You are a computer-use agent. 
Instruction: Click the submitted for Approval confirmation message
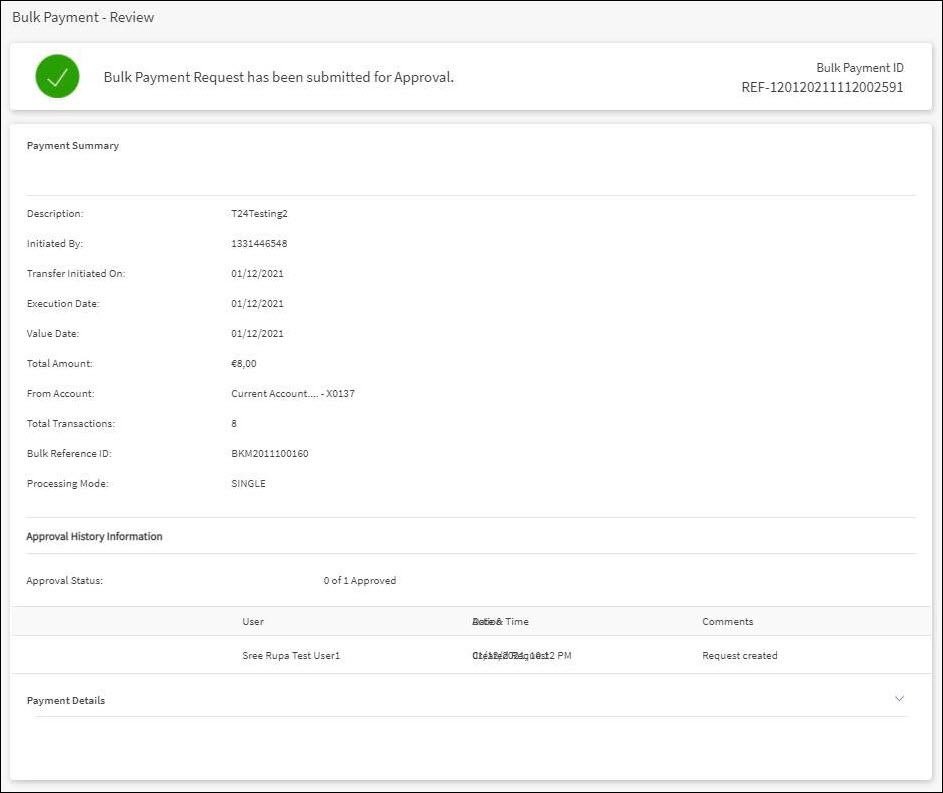click(279, 77)
